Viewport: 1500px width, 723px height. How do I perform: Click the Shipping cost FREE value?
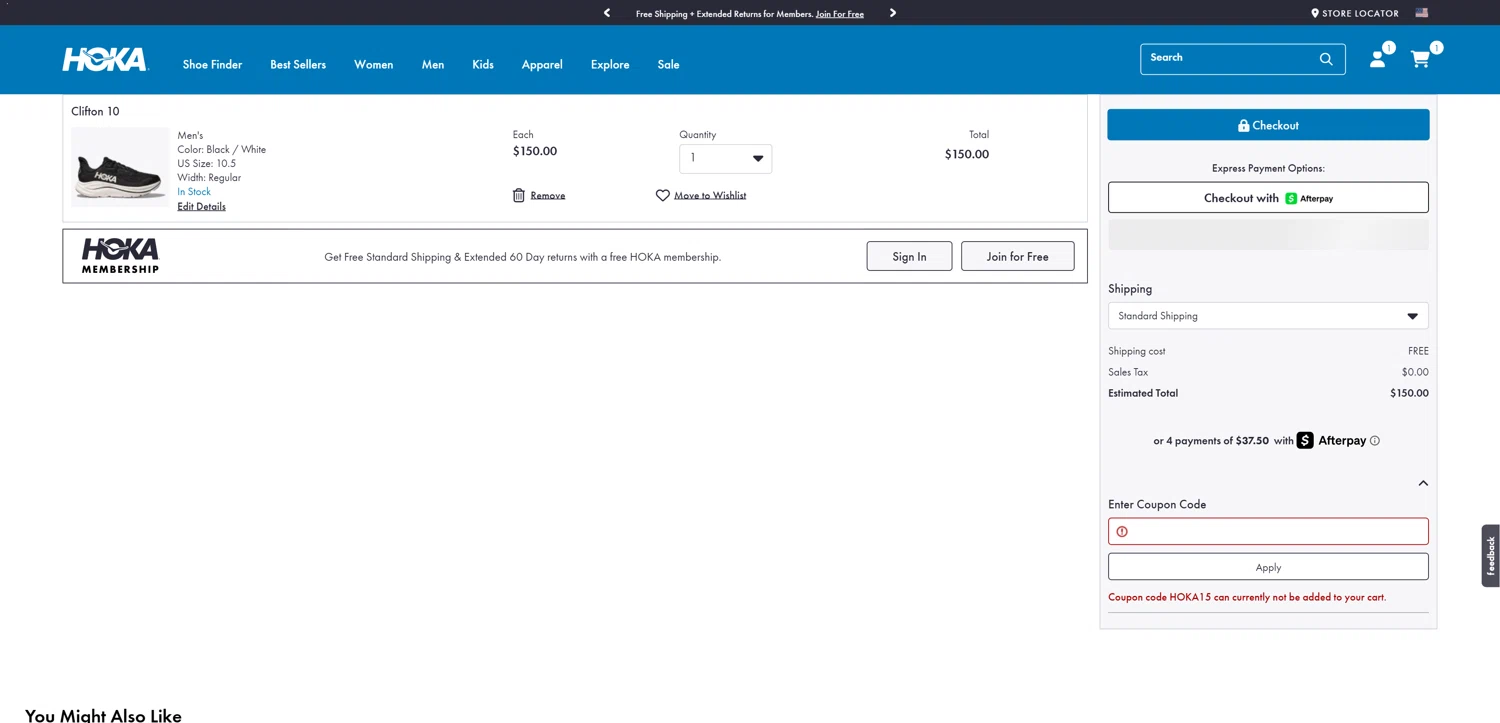point(1418,351)
